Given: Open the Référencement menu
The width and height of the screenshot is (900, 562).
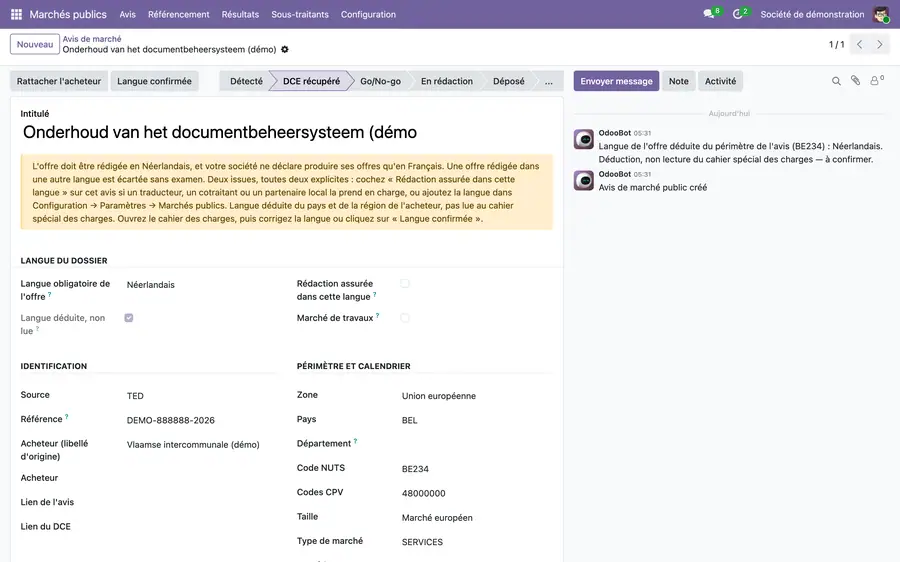Looking at the screenshot, I should click(x=179, y=14).
